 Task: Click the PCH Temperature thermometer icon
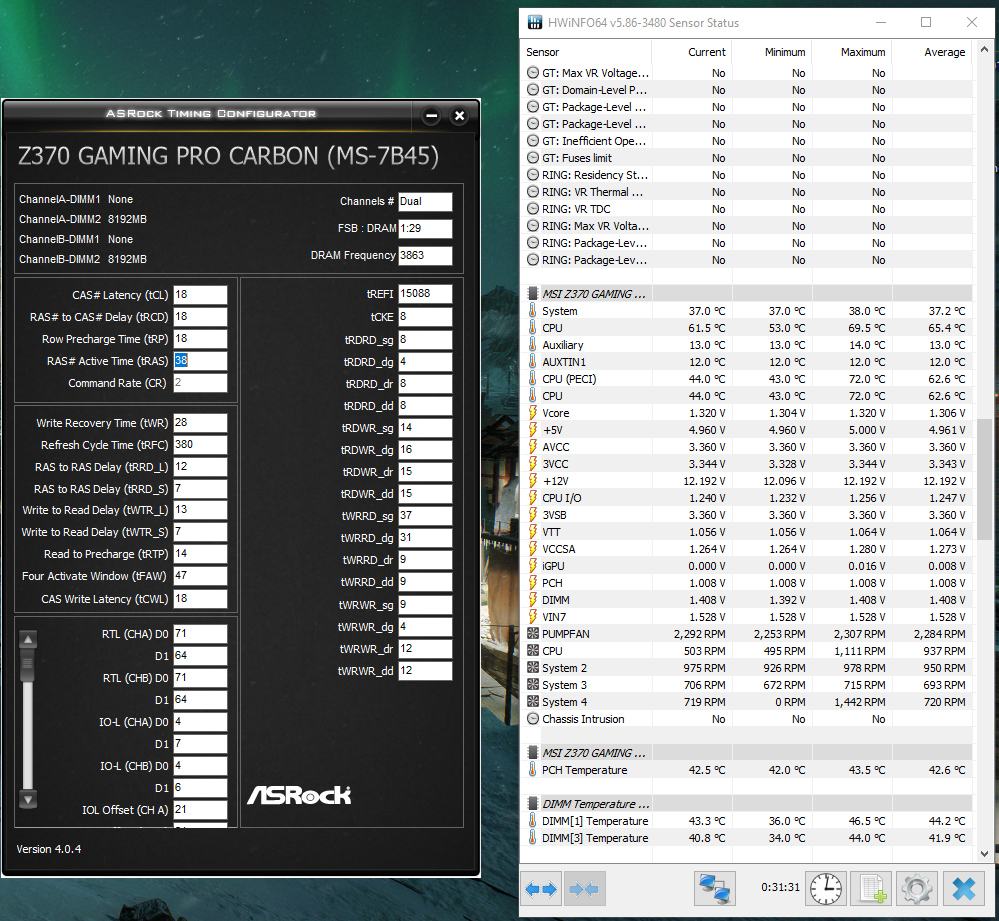tap(533, 770)
